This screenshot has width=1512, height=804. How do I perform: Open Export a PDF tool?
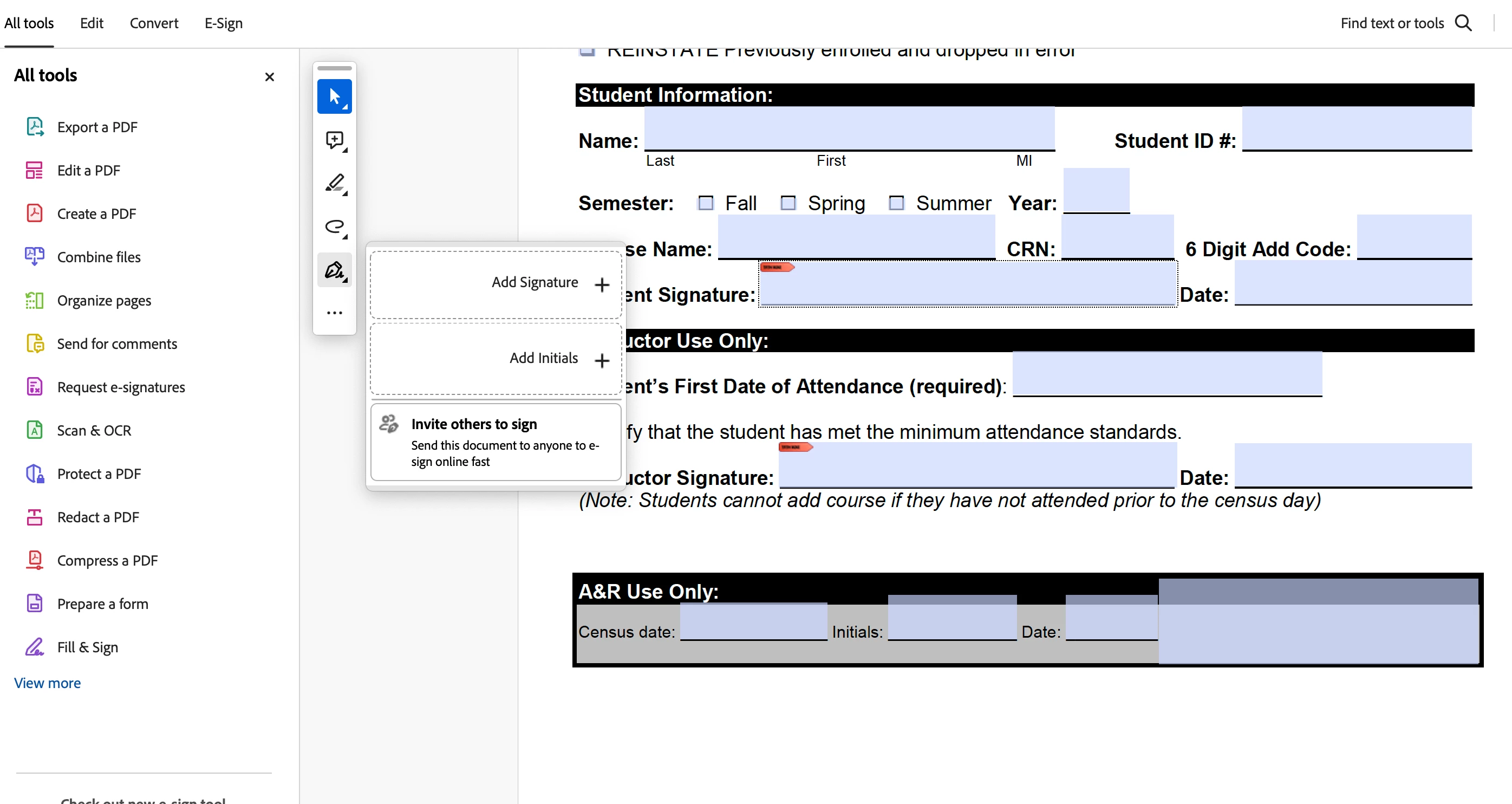coord(97,127)
